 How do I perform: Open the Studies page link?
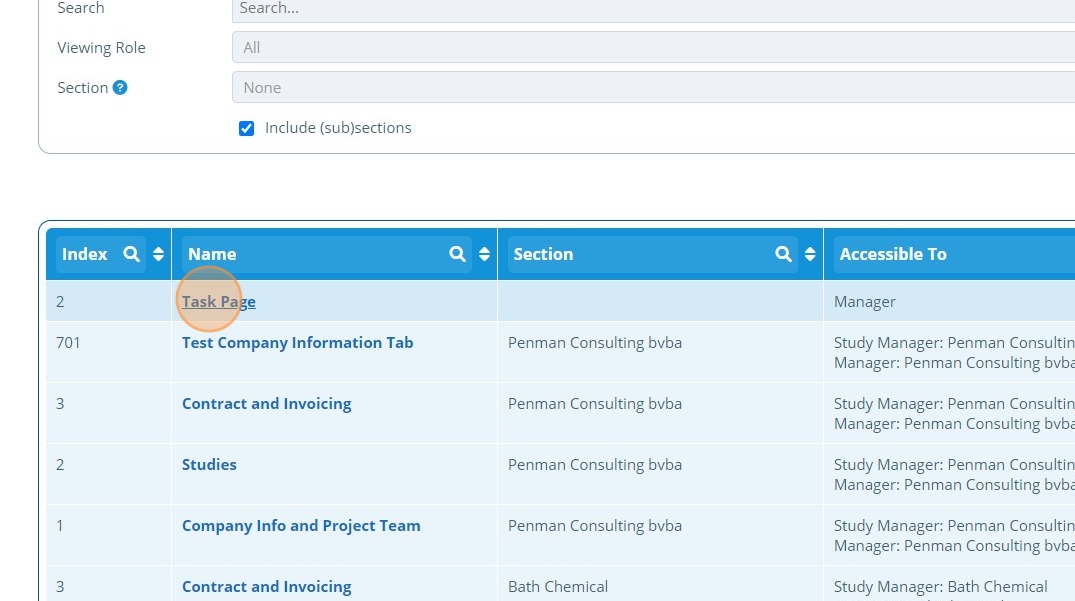point(209,465)
